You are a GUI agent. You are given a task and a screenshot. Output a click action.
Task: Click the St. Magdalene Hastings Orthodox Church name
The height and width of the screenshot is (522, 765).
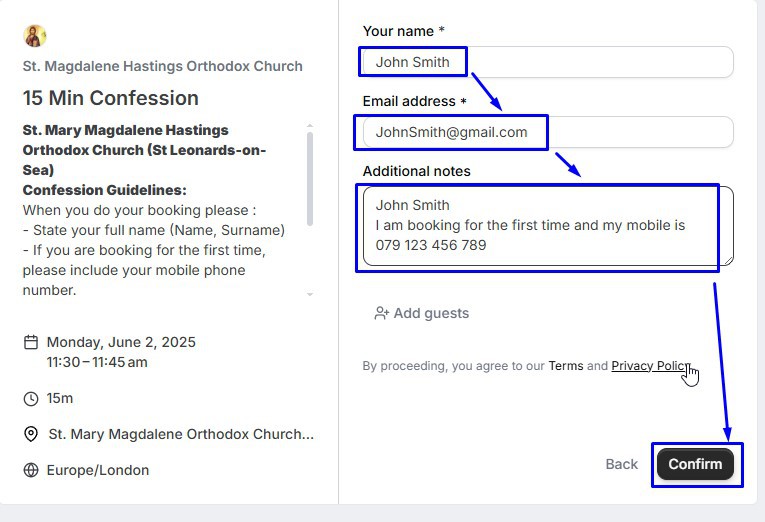(163, 66)
